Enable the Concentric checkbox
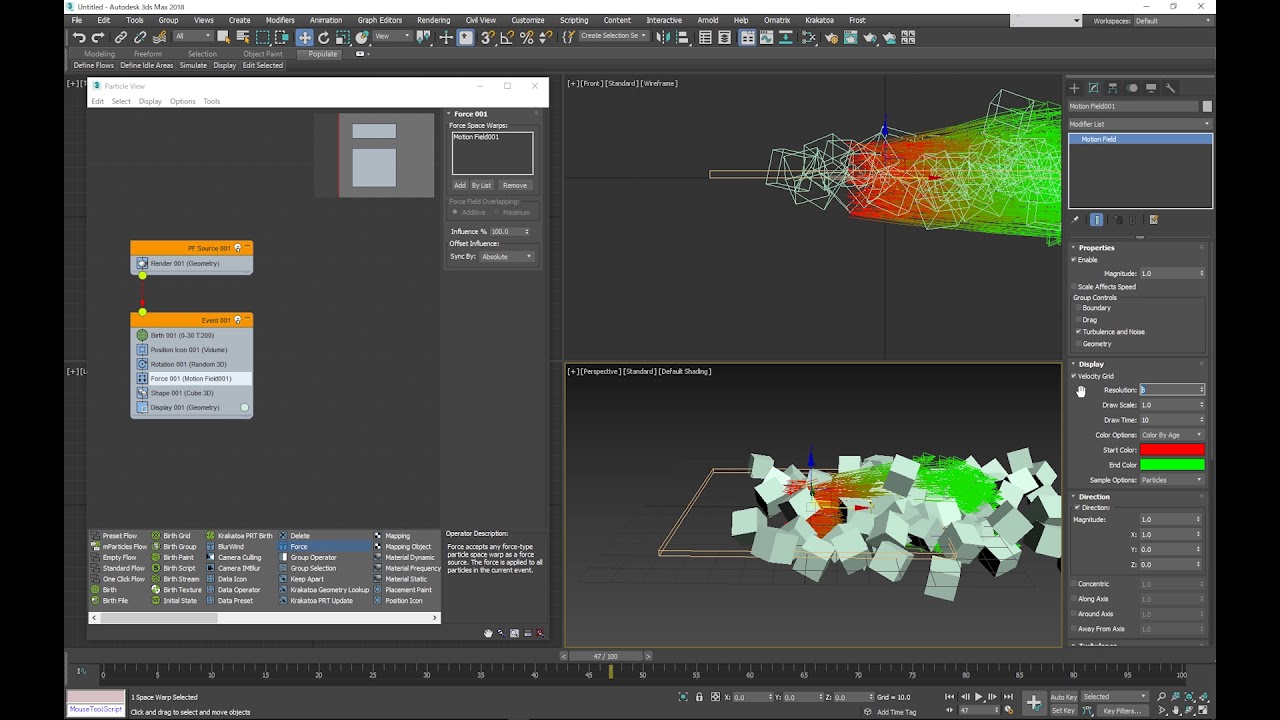The width and height of the screenshot is (1280, 720). [x=1075, y=584]
